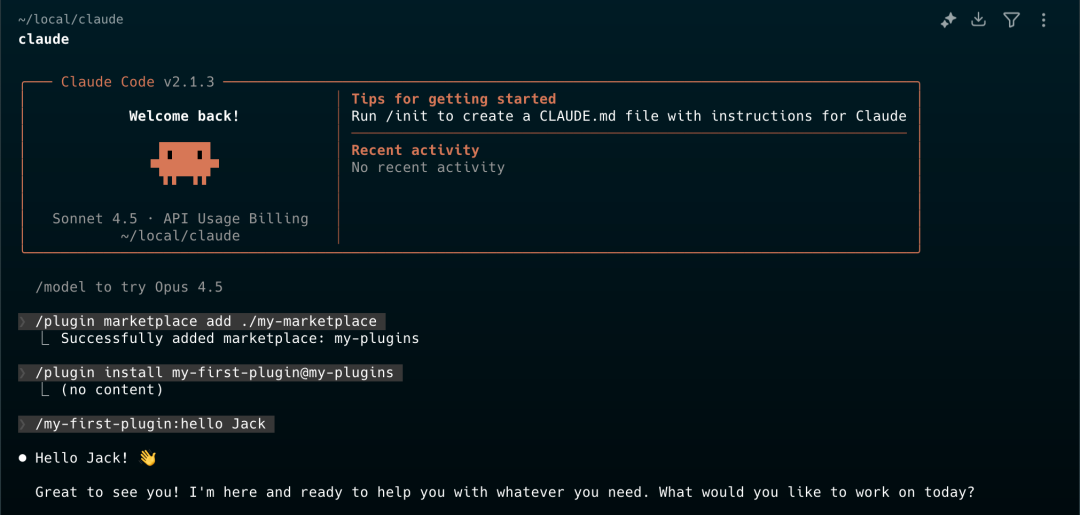Image resolution: width=1080 pixels, height=515 pixels.
Task: Click the waving hand emoji
Action: click(x=147, y=458)
